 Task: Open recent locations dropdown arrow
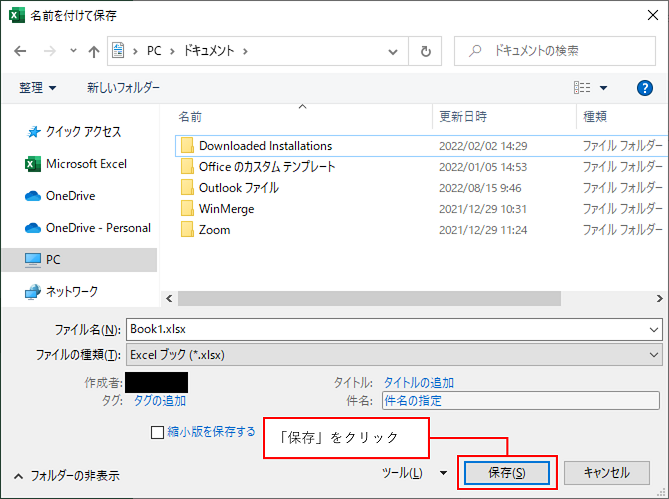pos(73,51)
